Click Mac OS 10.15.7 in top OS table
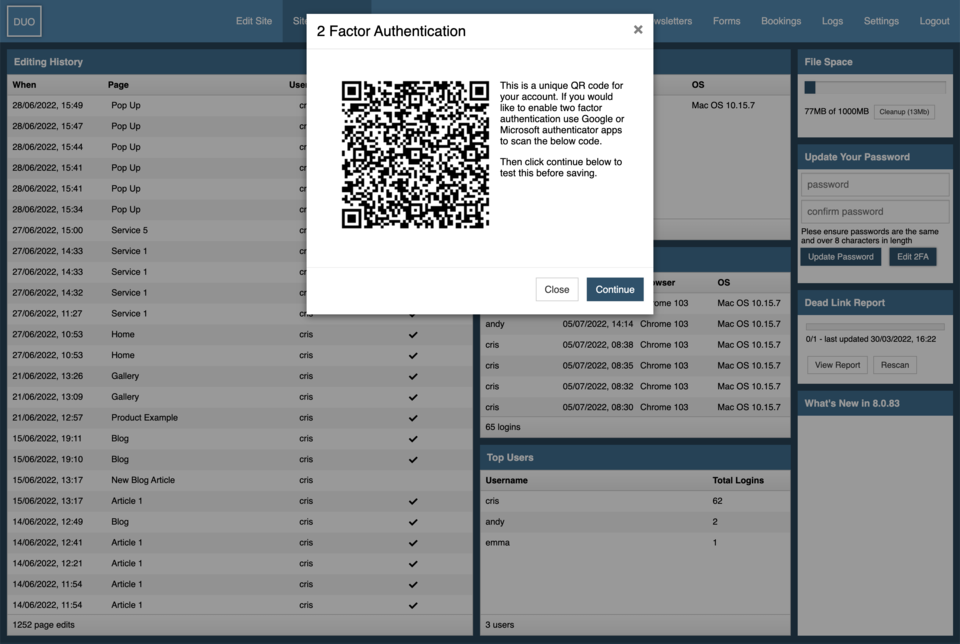The width and height of the screenshot is (960, 644). click(723, 105)
